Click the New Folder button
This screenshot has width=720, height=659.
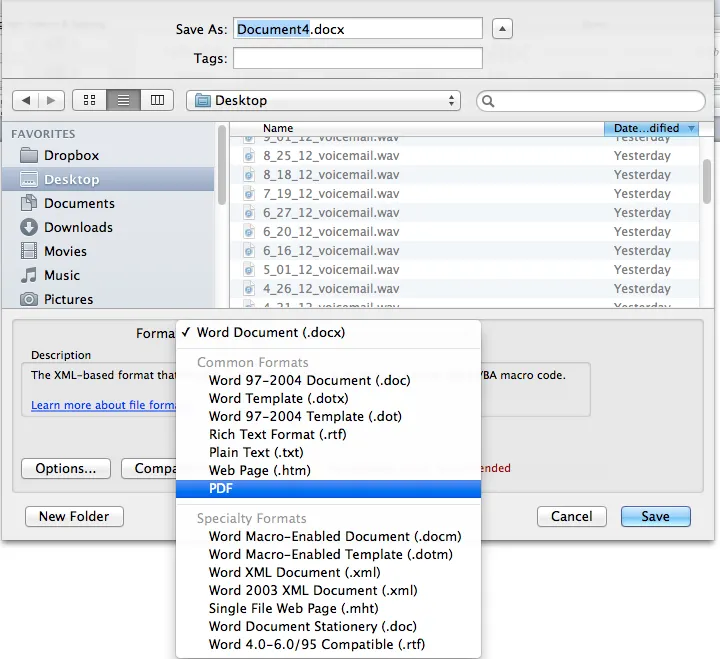[74, 517]
